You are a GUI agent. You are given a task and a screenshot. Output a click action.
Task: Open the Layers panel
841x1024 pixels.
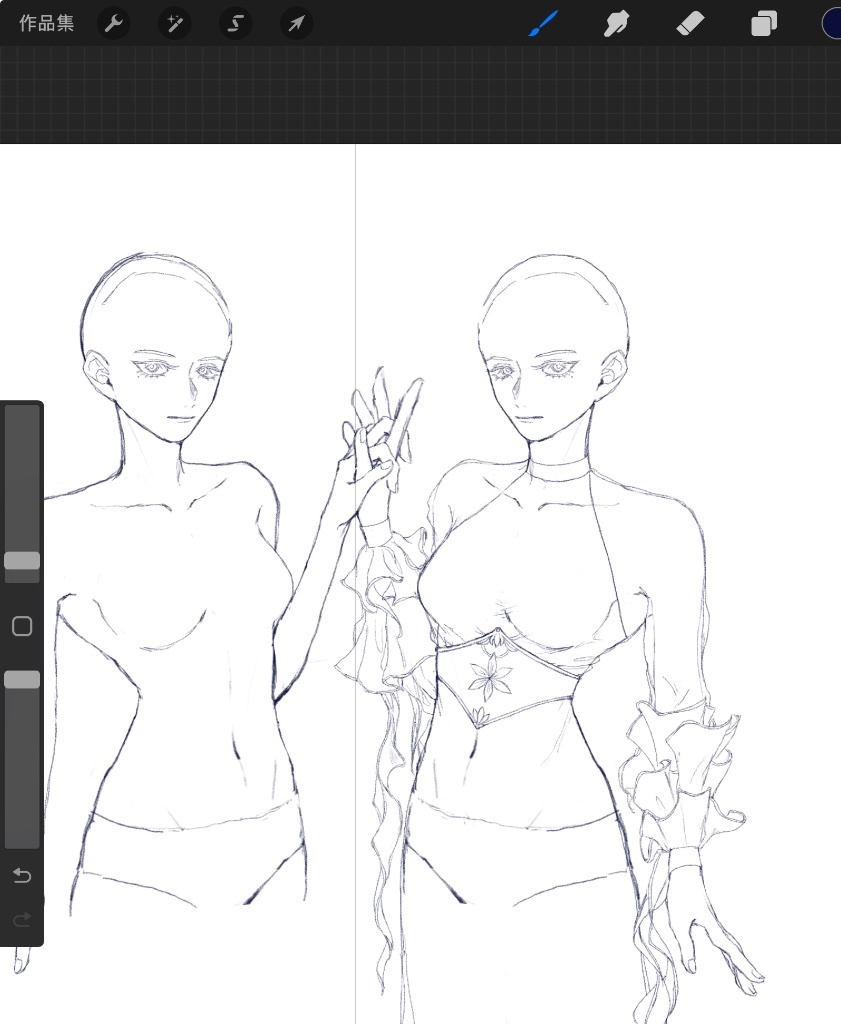764,24
